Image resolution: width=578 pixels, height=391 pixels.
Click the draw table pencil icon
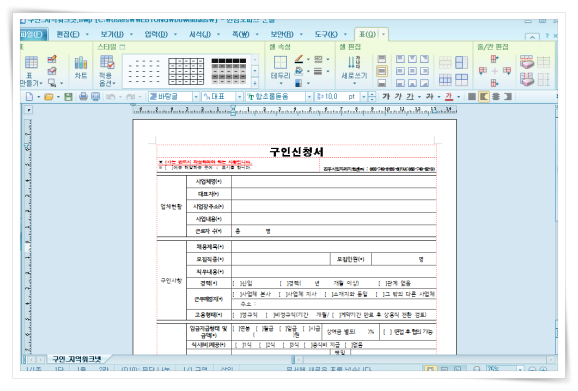click(x=52, y=59)
